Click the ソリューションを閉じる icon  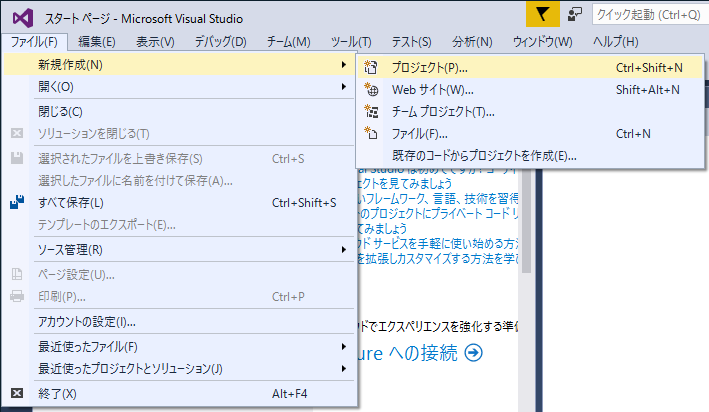coord(17,133)
